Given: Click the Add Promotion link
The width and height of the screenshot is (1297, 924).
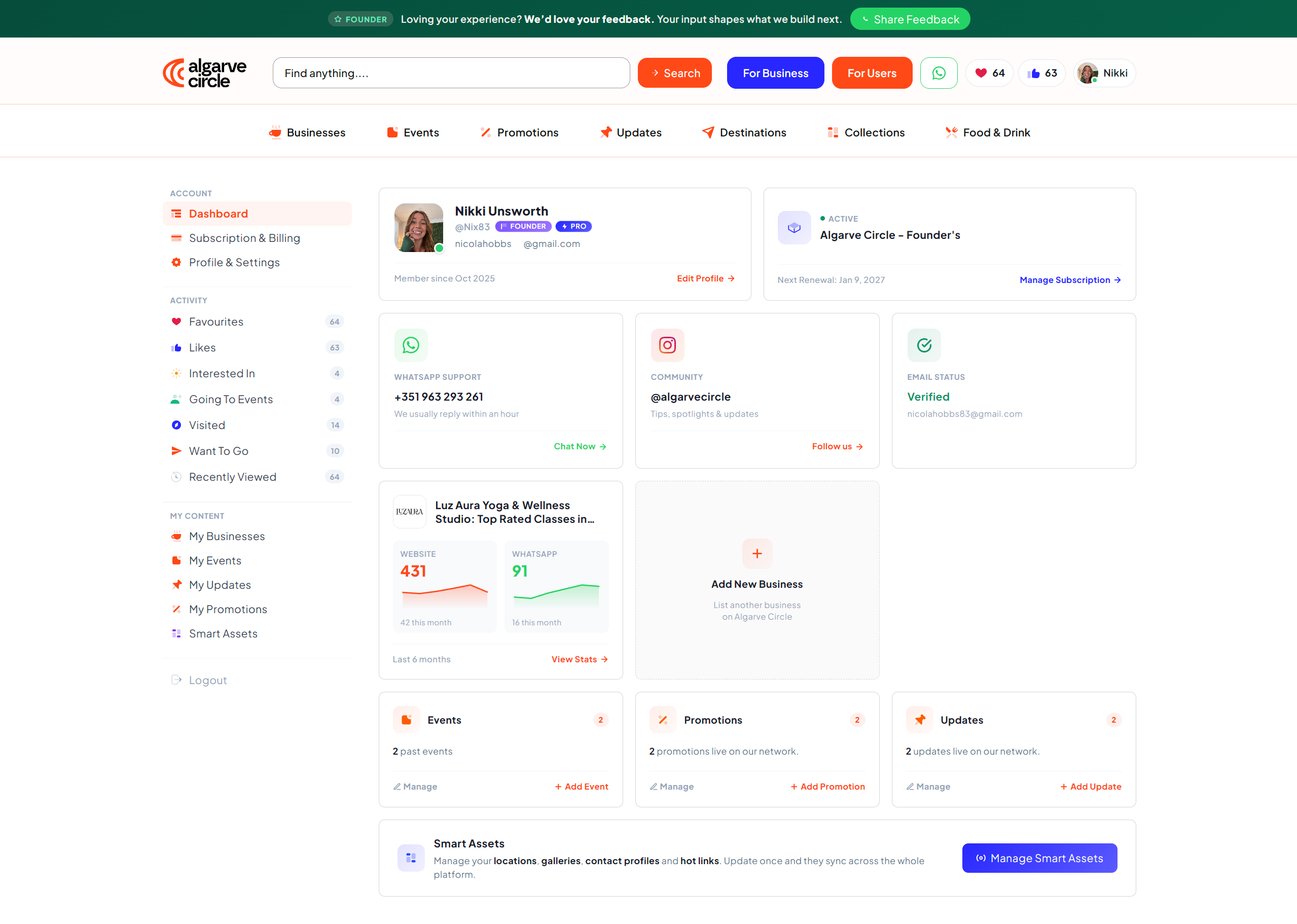Looking at the screenshot, I should (x=827, y=787).
